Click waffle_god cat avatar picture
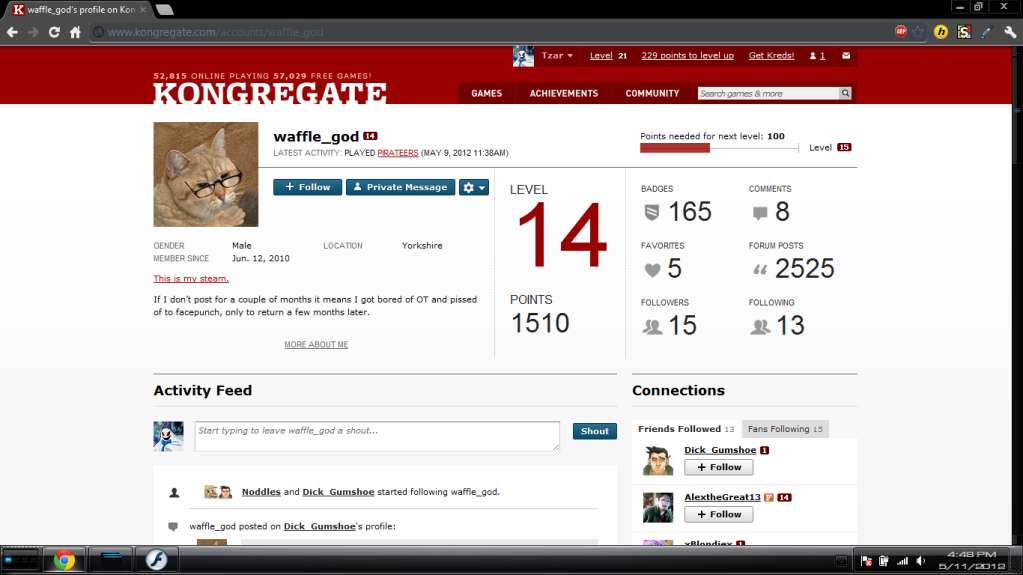The height and width of the screenshot is (575, 1023). [x=206, y=174]
